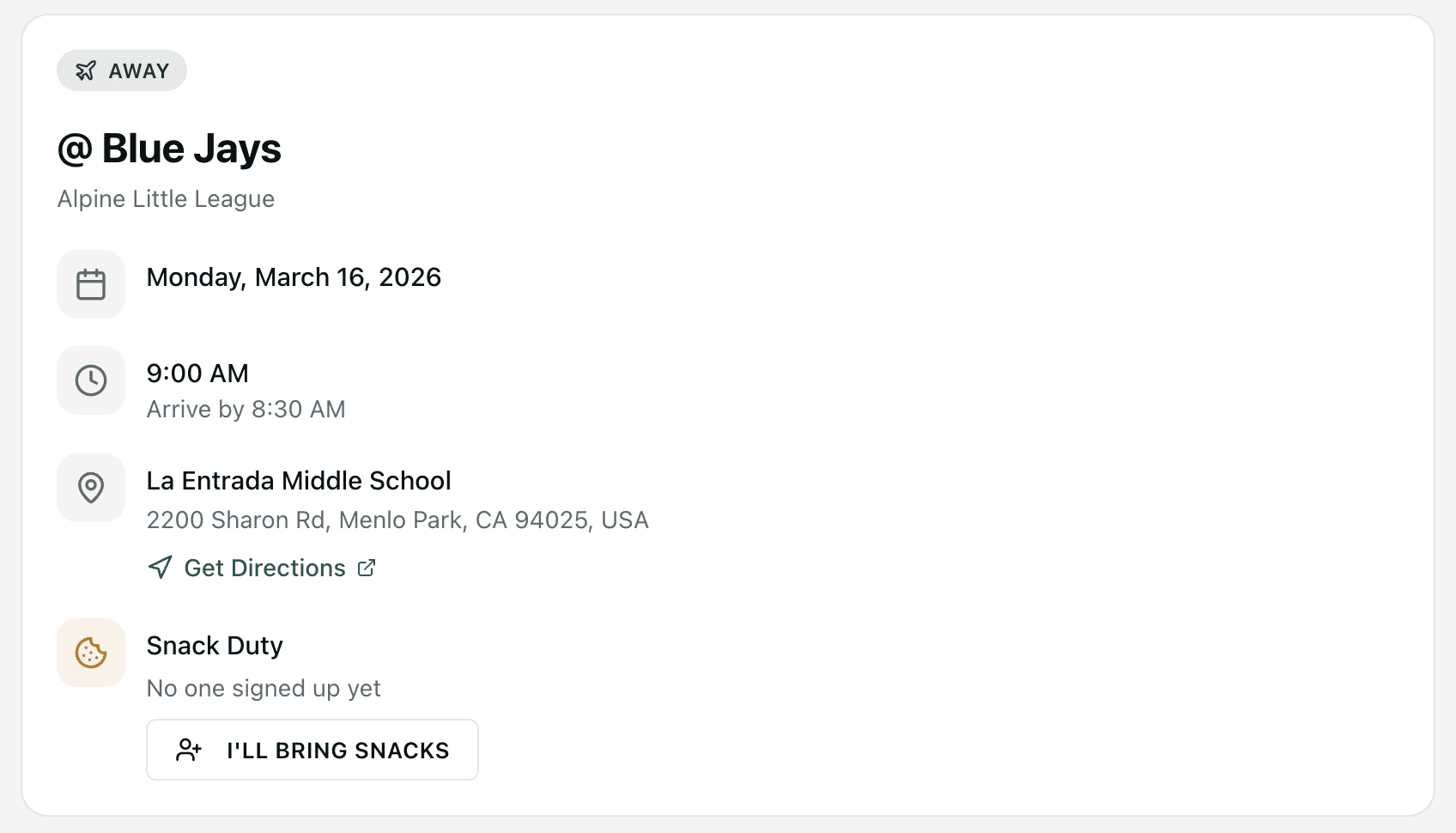Click the No one signed up yet text
This screenshot has width=1456, height=833.
point(264,689)
